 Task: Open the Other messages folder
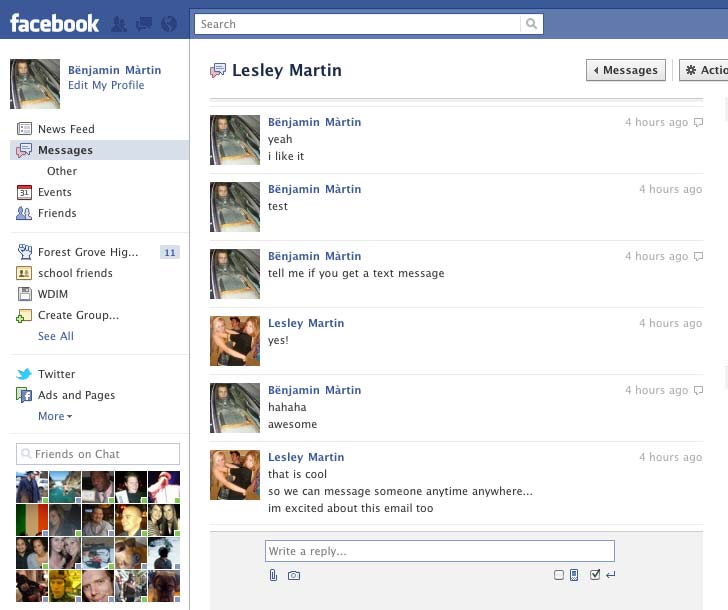(x=62, y=171)
